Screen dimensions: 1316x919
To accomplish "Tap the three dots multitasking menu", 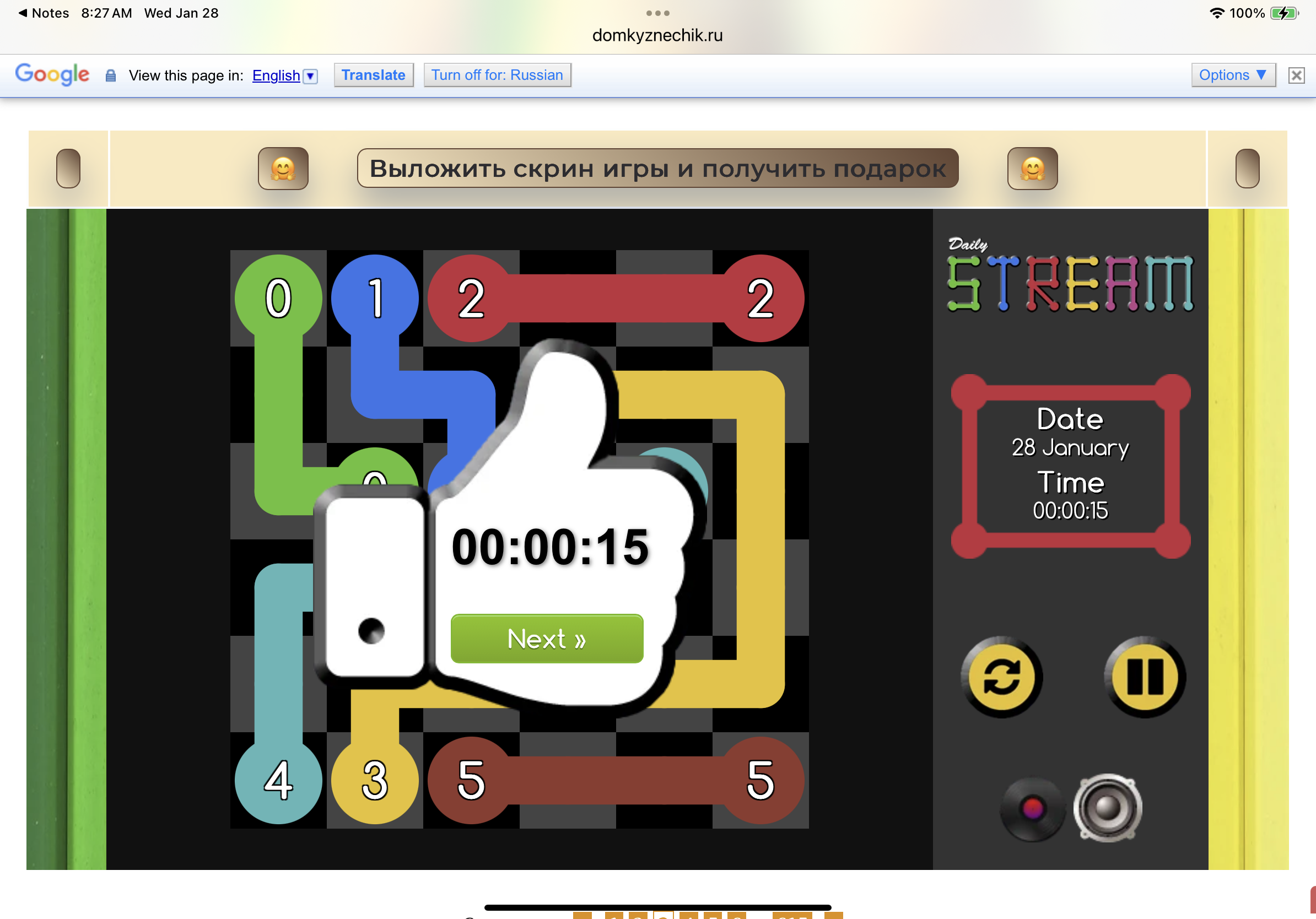I will click(657, 13).
